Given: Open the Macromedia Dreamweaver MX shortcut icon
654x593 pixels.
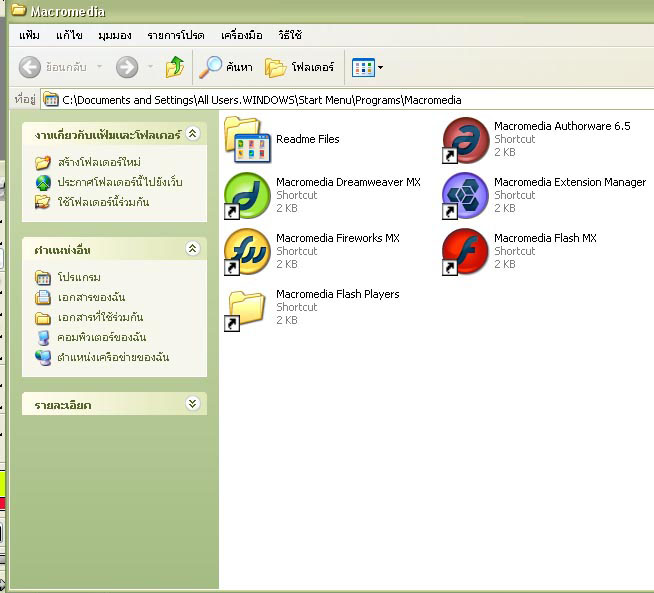Looking at the screenshot, I should pyautogui.click(x=247, y=196).
